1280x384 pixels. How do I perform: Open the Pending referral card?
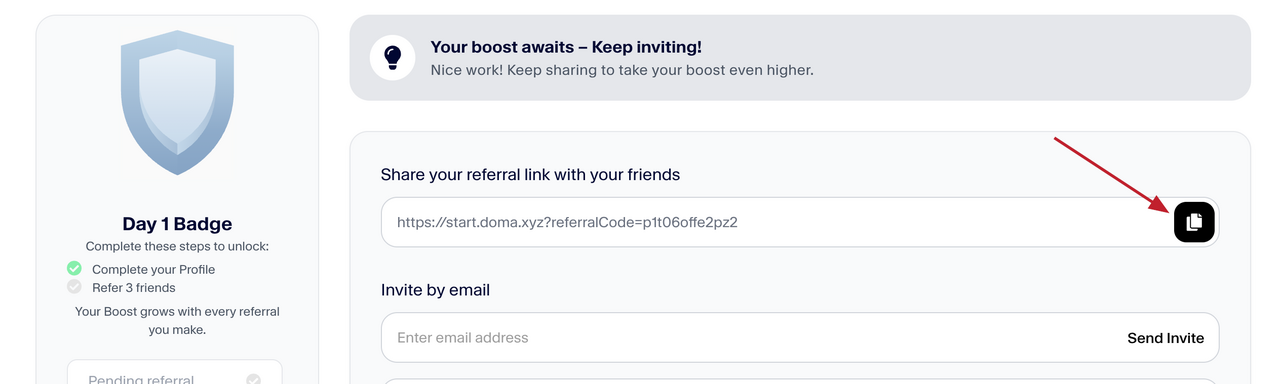pyautogui.click(x=175, y=372)
